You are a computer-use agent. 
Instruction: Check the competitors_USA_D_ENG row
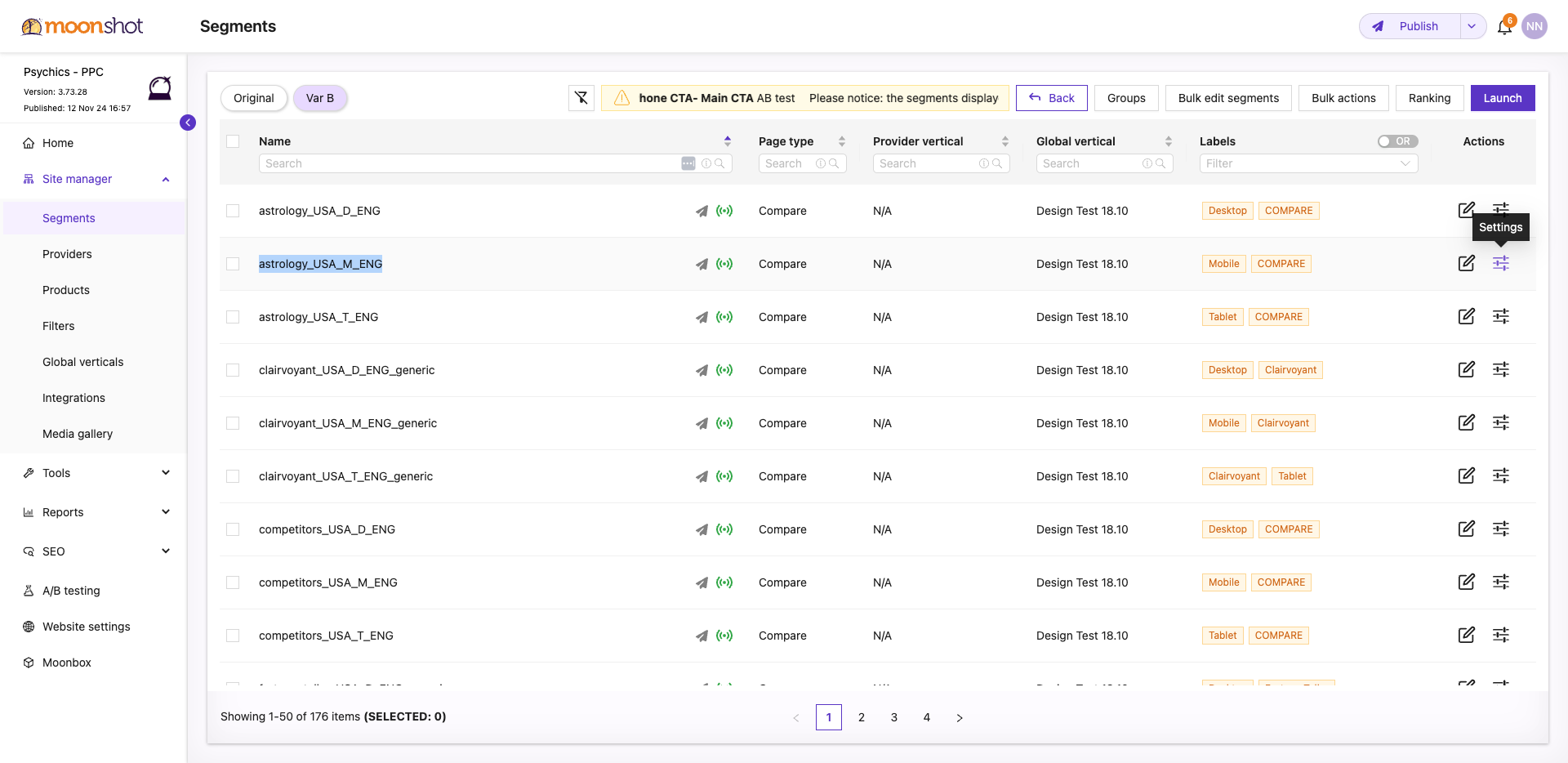click(x=233, y=529)
